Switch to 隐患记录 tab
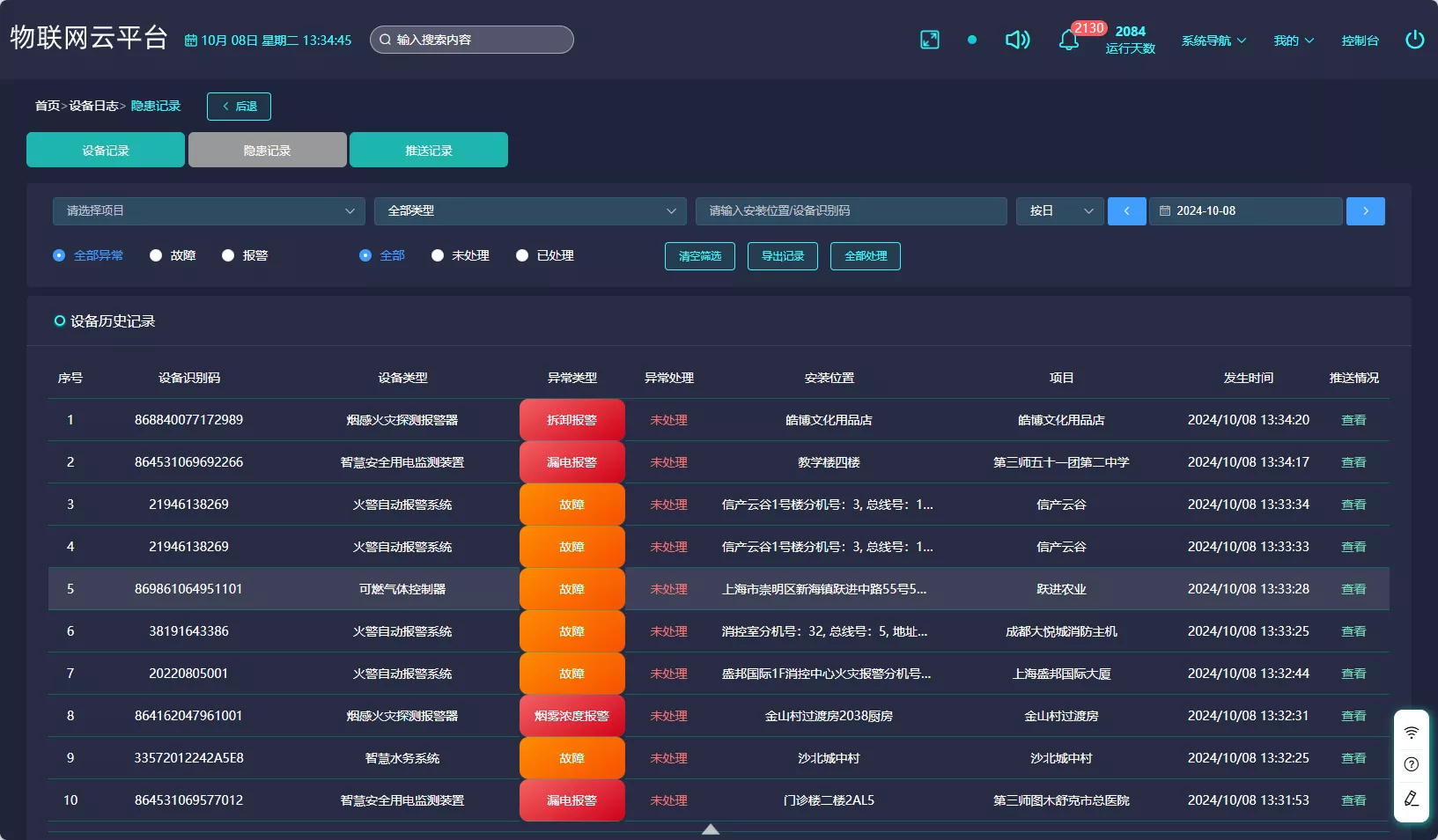 268,150
